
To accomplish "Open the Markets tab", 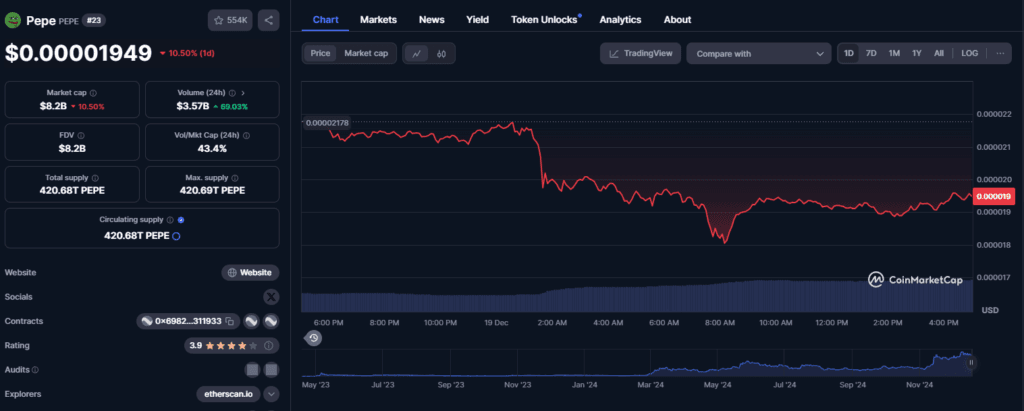I will click(x=378, y=20).
